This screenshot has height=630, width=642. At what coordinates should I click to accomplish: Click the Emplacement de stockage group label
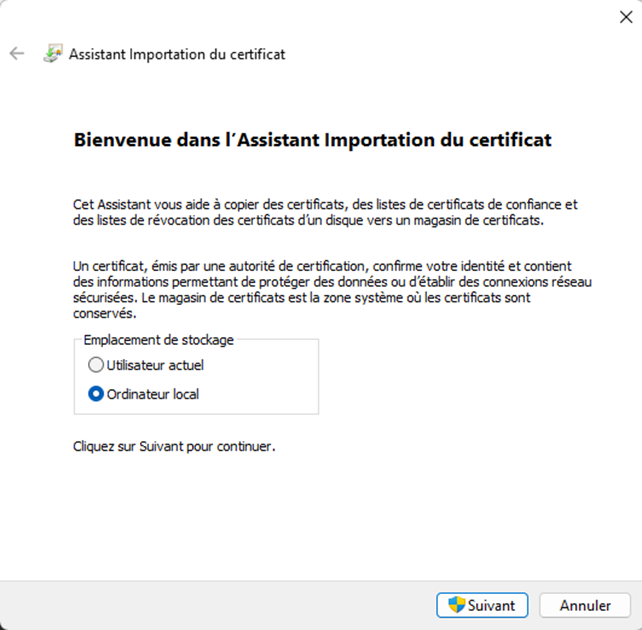pyautogui.click(x=158, y=340)
